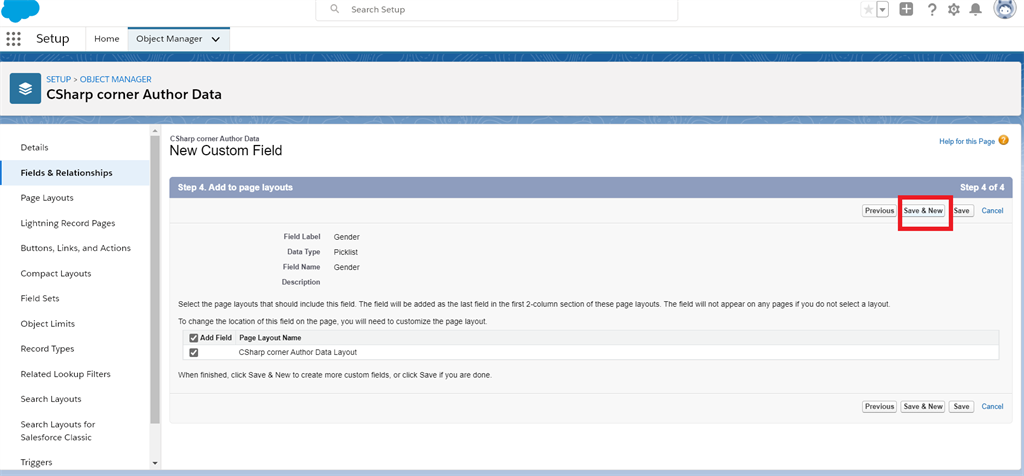Select Fields & Relationships in sidebar
Viewport: 1024px width, 476px height.
[67, 173]
